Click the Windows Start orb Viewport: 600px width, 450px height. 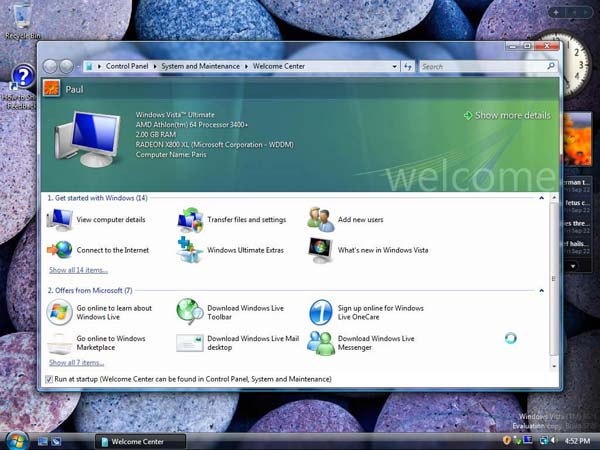click(x=16, y=440)
